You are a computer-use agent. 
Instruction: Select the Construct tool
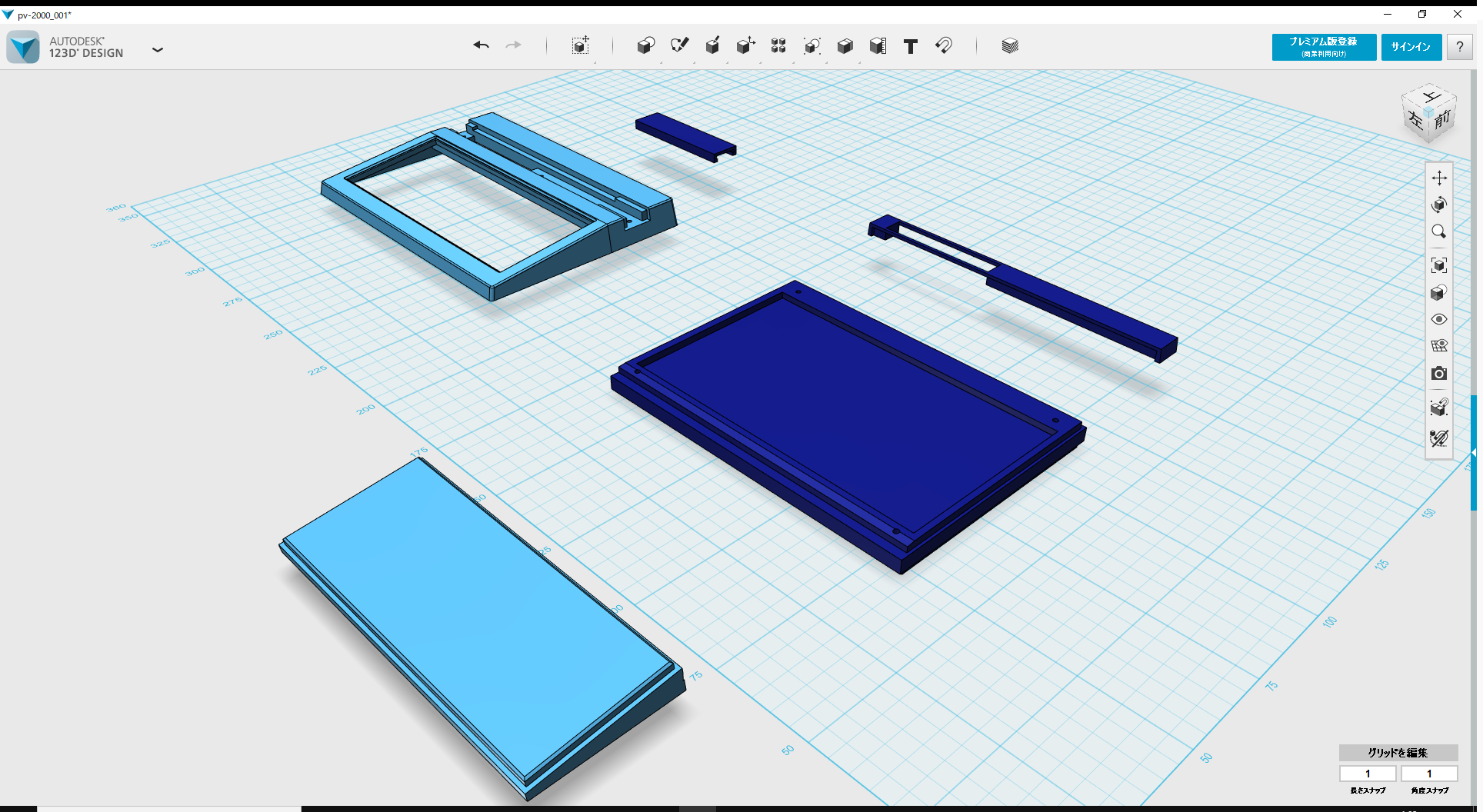713,46
